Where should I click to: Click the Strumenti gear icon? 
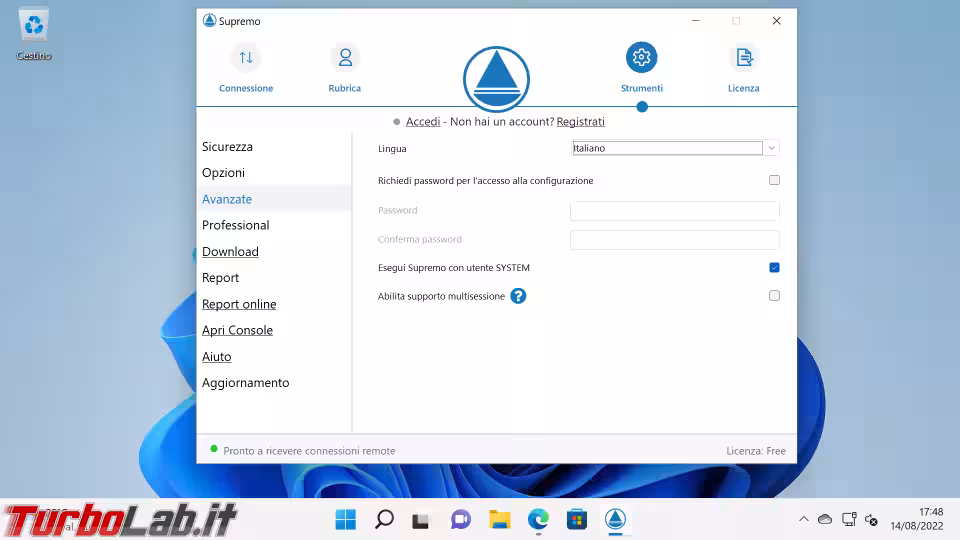coord(642,58)
